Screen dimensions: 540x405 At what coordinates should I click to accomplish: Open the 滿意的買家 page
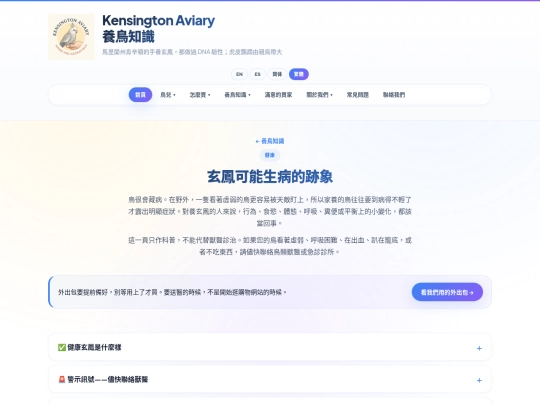point(278,95)
